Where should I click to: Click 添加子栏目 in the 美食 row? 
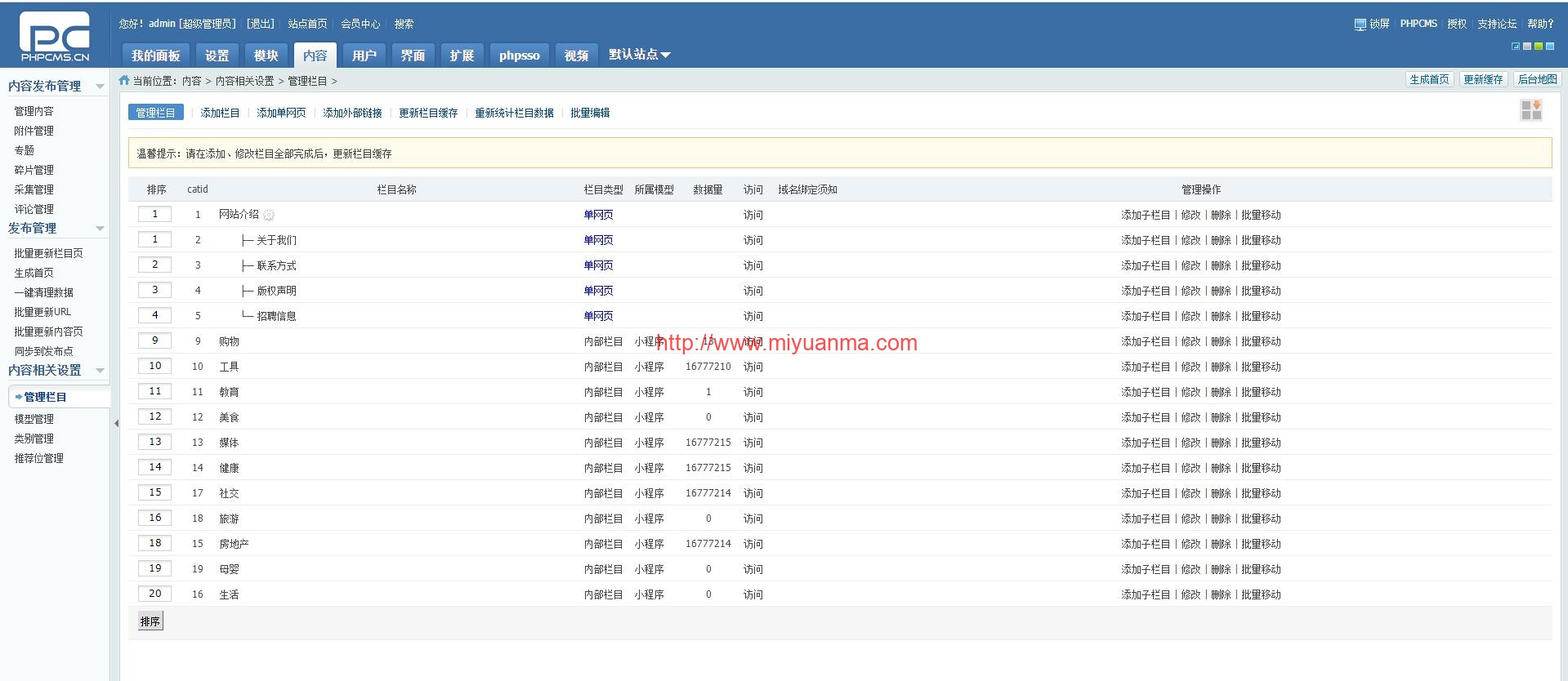pyautogui.click(x=1146, y=417)
